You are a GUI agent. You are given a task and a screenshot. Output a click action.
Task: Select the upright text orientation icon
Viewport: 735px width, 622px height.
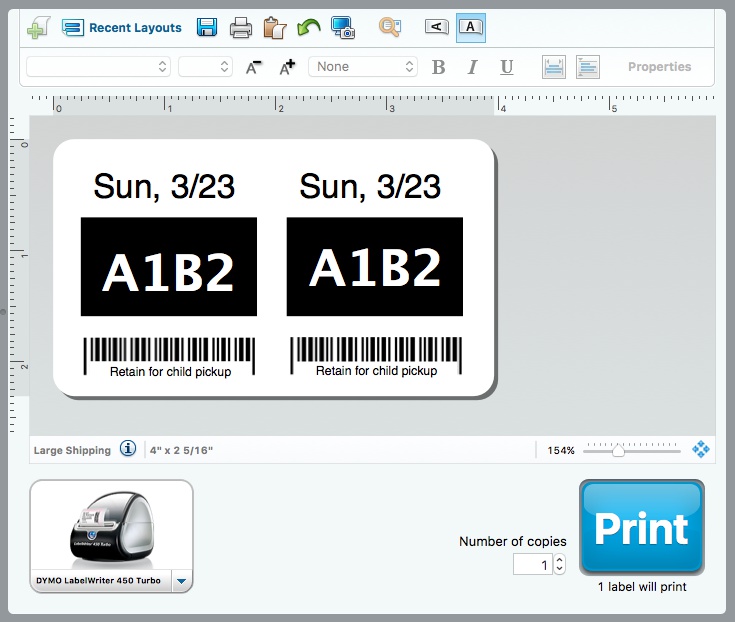[x=471, y=28]
